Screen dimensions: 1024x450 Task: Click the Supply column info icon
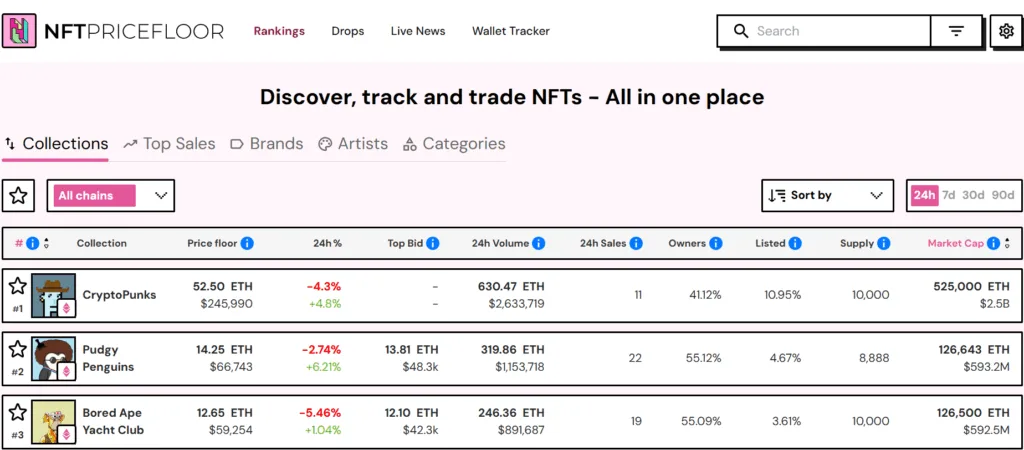(883, 243)
